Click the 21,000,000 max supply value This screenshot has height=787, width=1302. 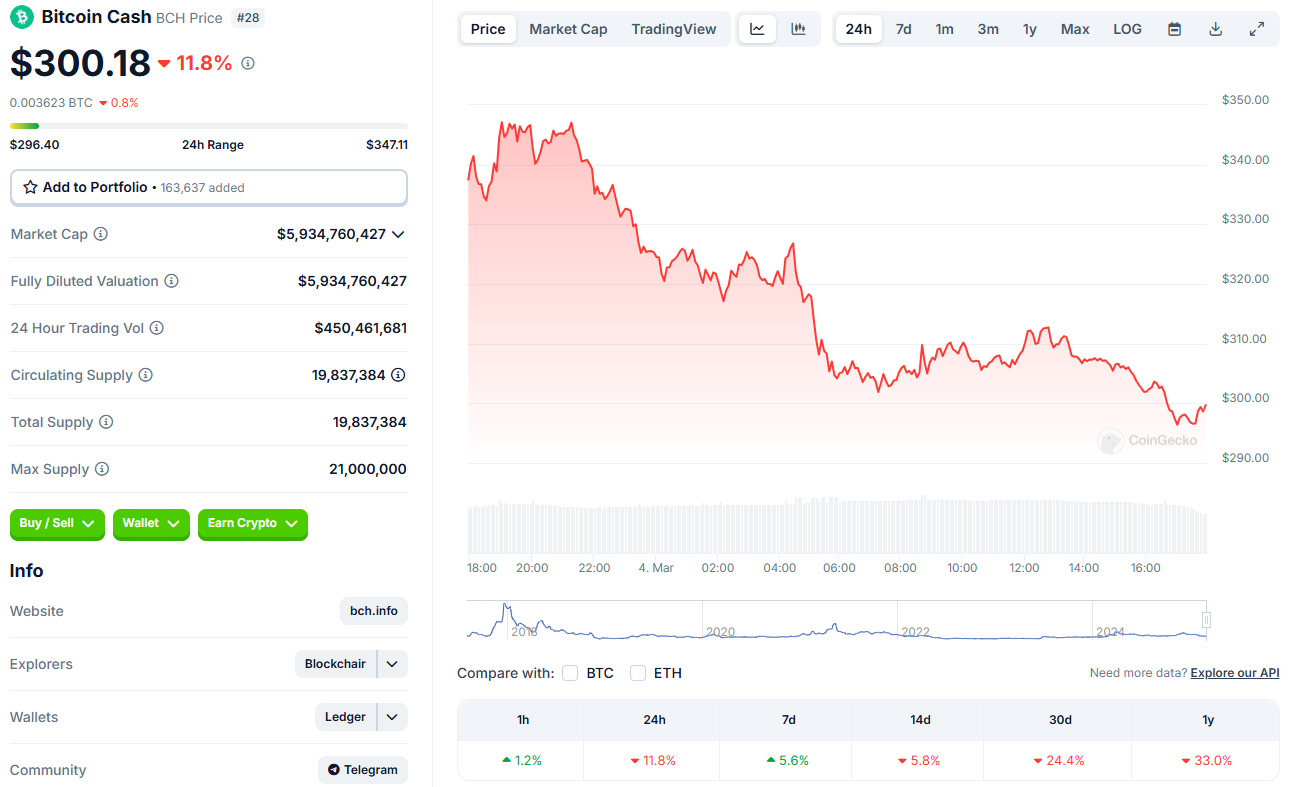[368, 469]
